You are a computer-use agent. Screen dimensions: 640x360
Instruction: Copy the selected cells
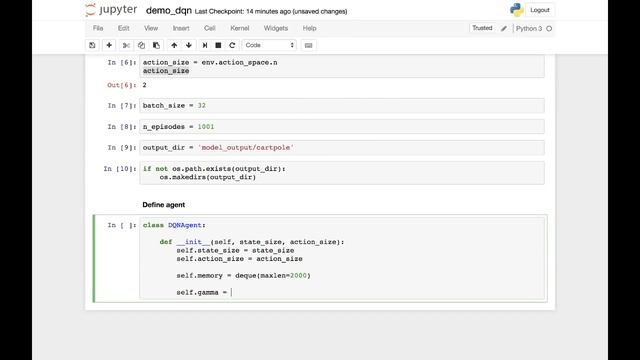coord(141,45)
